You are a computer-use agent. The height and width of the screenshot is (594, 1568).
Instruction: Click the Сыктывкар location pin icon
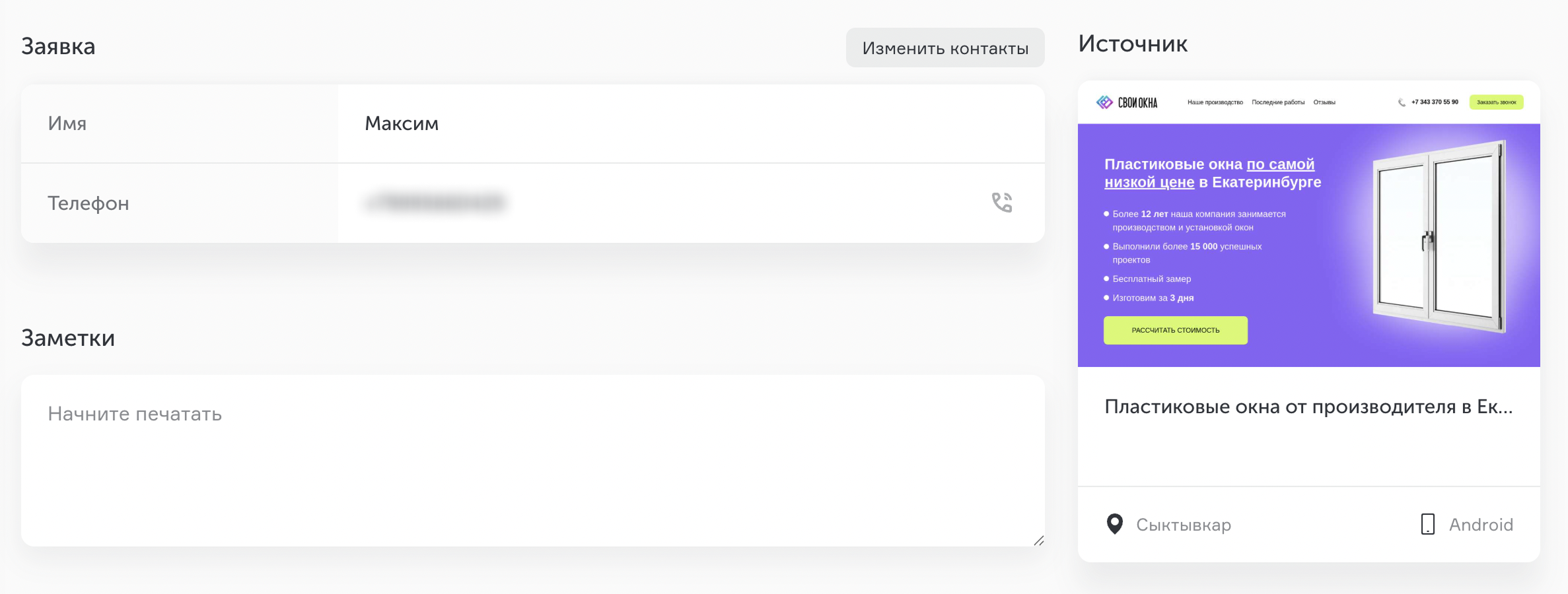point(1114,524)
